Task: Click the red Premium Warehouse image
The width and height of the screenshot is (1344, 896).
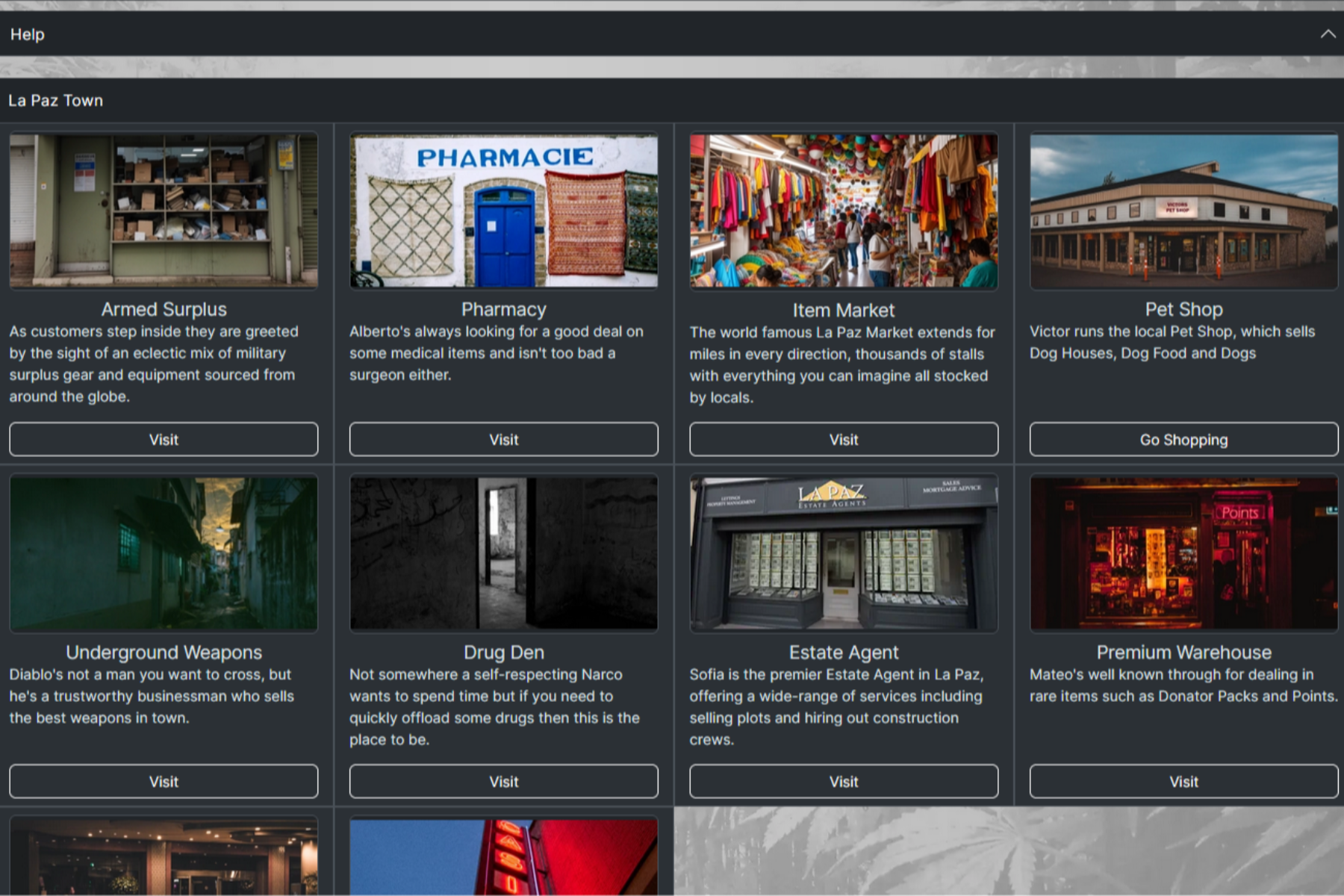Action: [1184, 553]
